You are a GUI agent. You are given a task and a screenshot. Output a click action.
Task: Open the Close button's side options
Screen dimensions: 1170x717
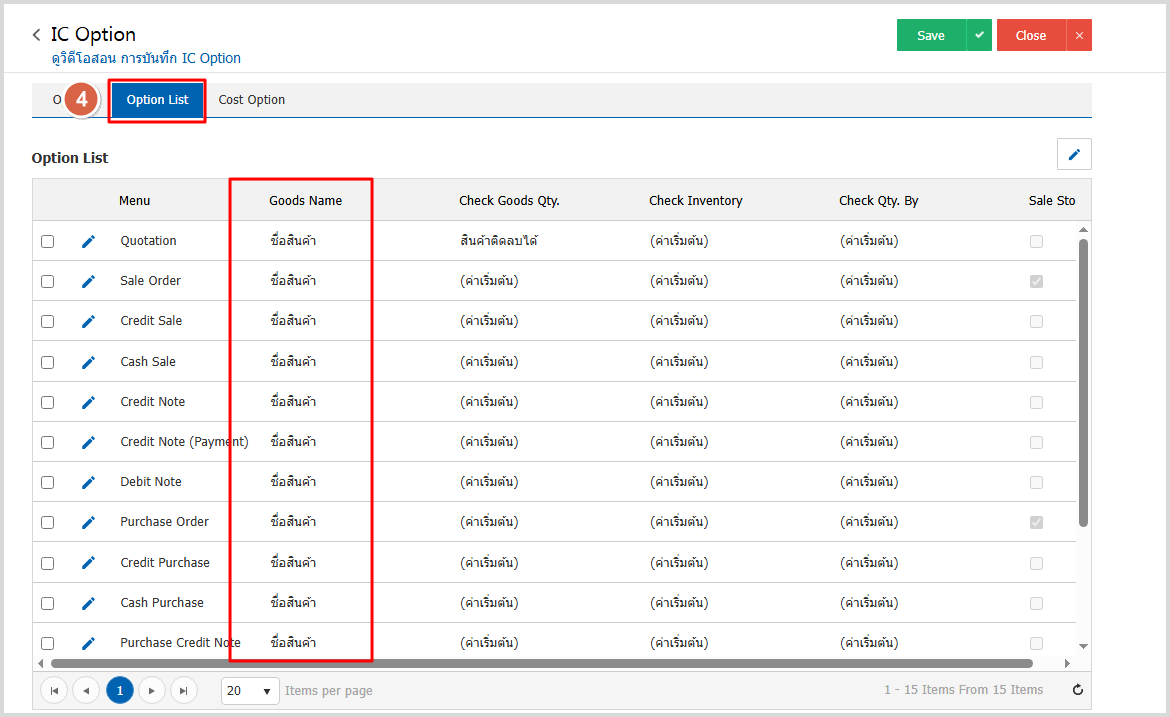coord(1079,35)
